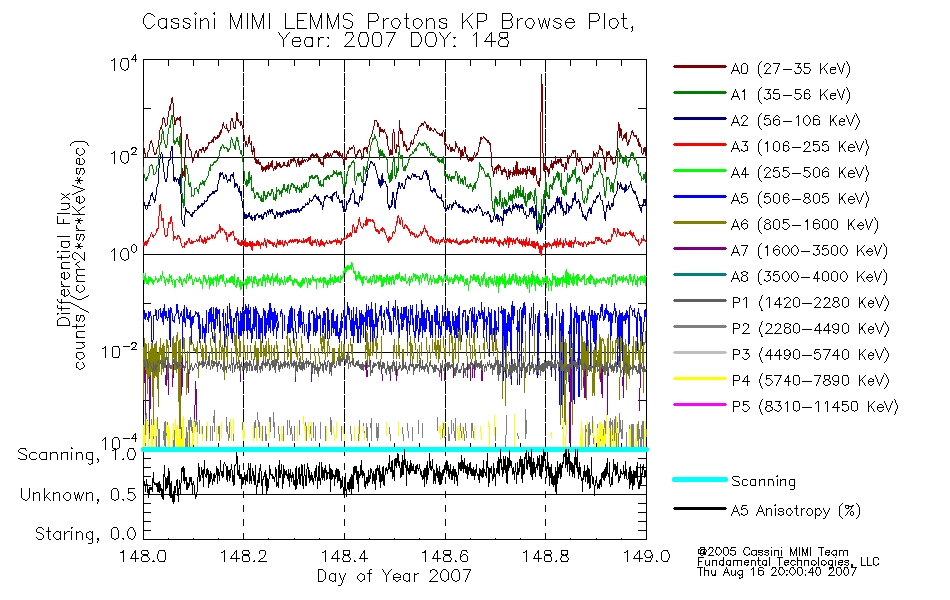
Task: Click the 10^4 y-axis tick label
Action: [124, 63]
